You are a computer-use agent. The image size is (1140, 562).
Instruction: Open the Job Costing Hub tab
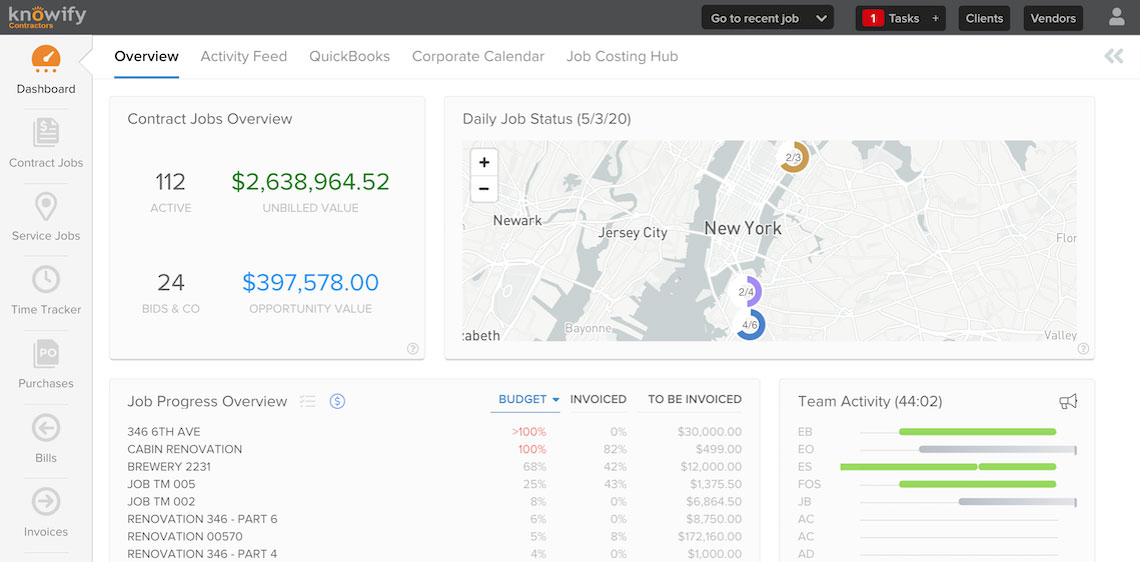point(622,56)
